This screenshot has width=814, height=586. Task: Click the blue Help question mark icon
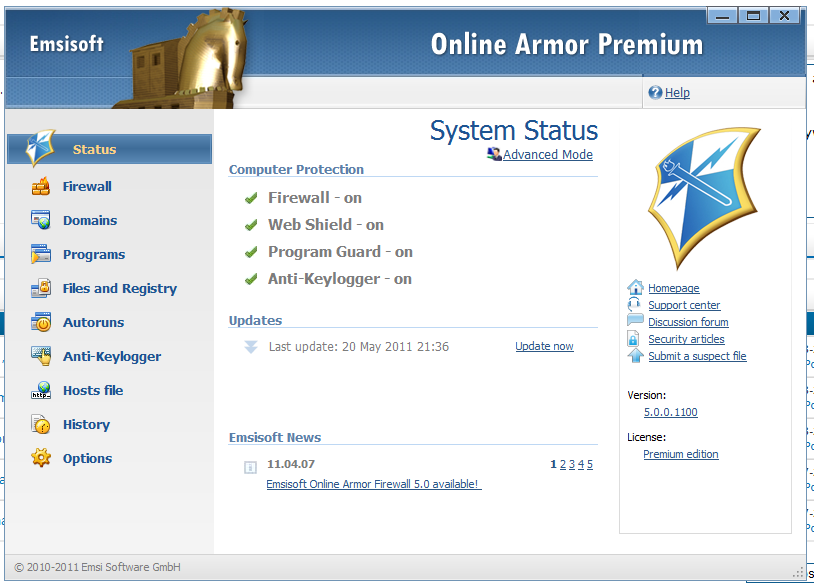pos(655,92)
